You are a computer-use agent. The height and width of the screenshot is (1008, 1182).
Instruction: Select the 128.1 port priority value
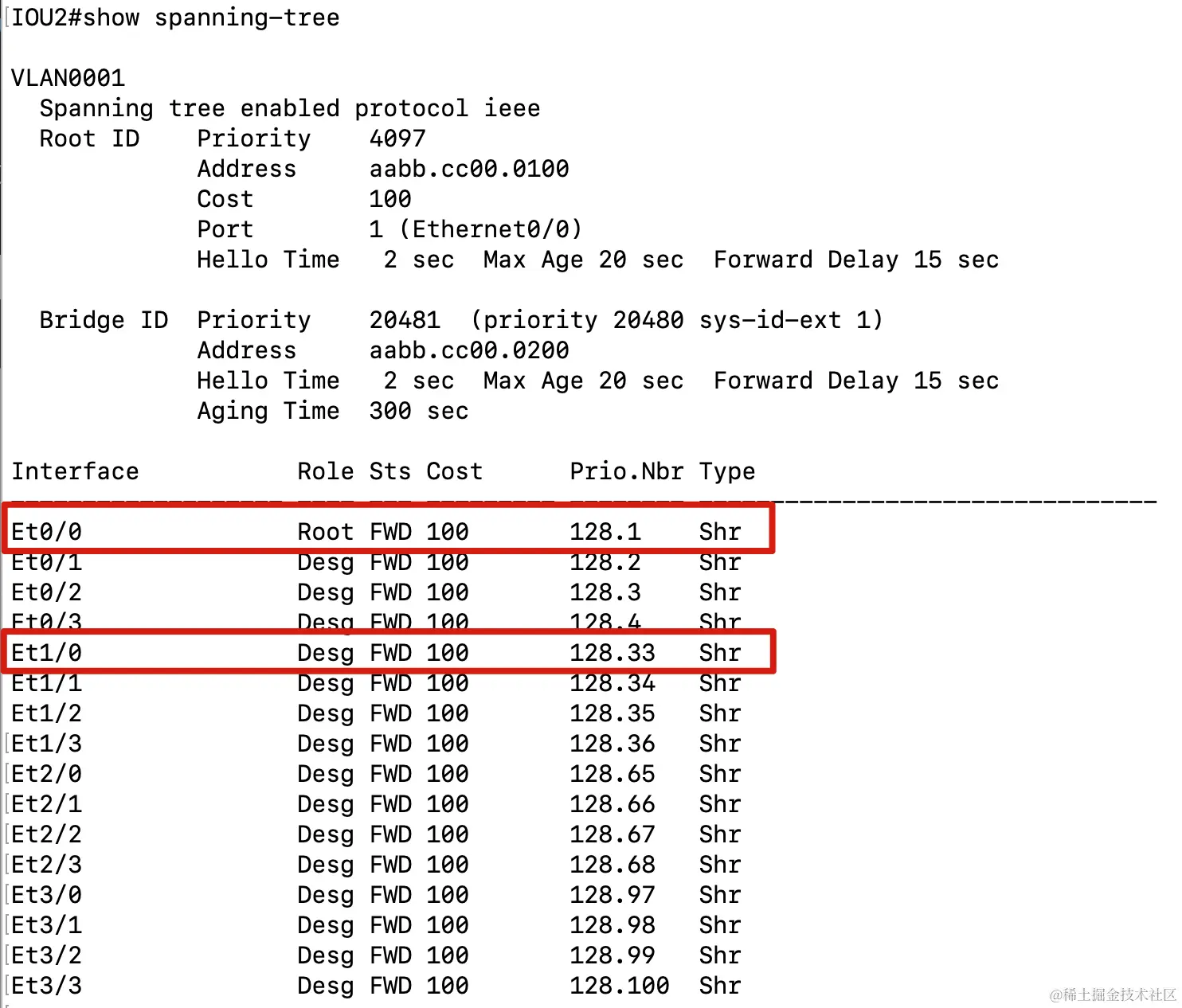(x=605, y=532)
